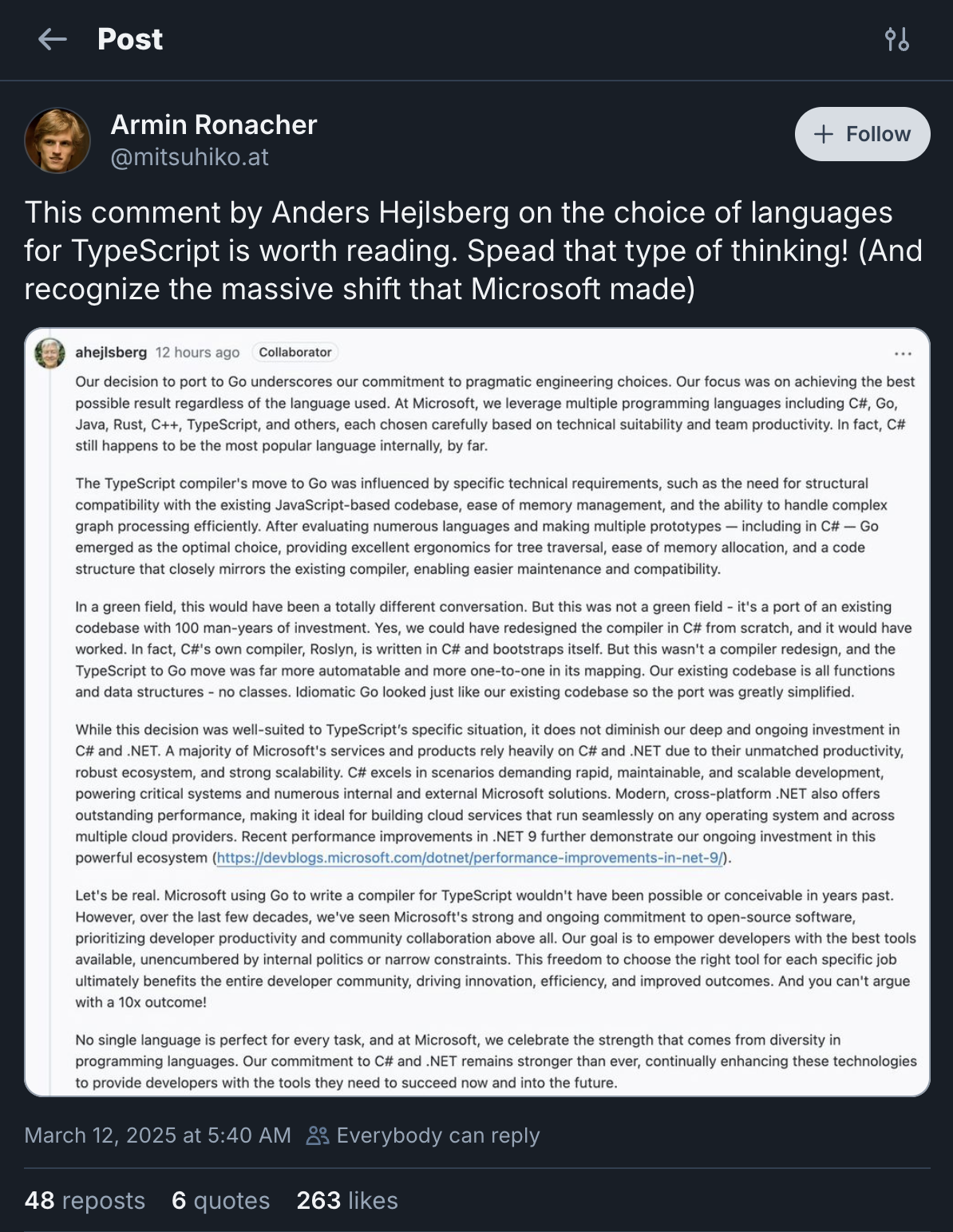View the 263 likes list
Viewport: 953px width, 1232px height.
[347, 1200]
